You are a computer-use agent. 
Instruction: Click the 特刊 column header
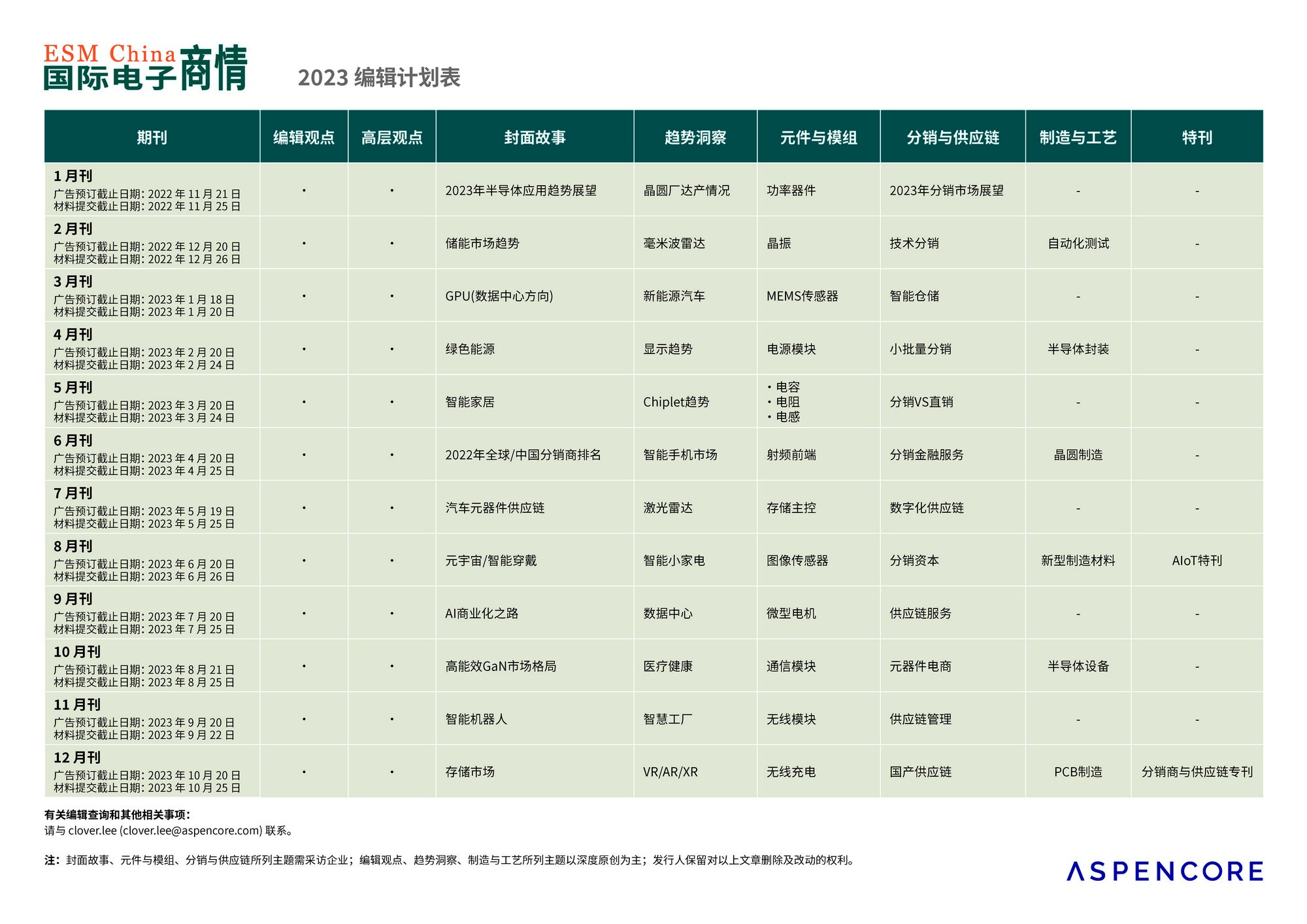pos(1197,137)
